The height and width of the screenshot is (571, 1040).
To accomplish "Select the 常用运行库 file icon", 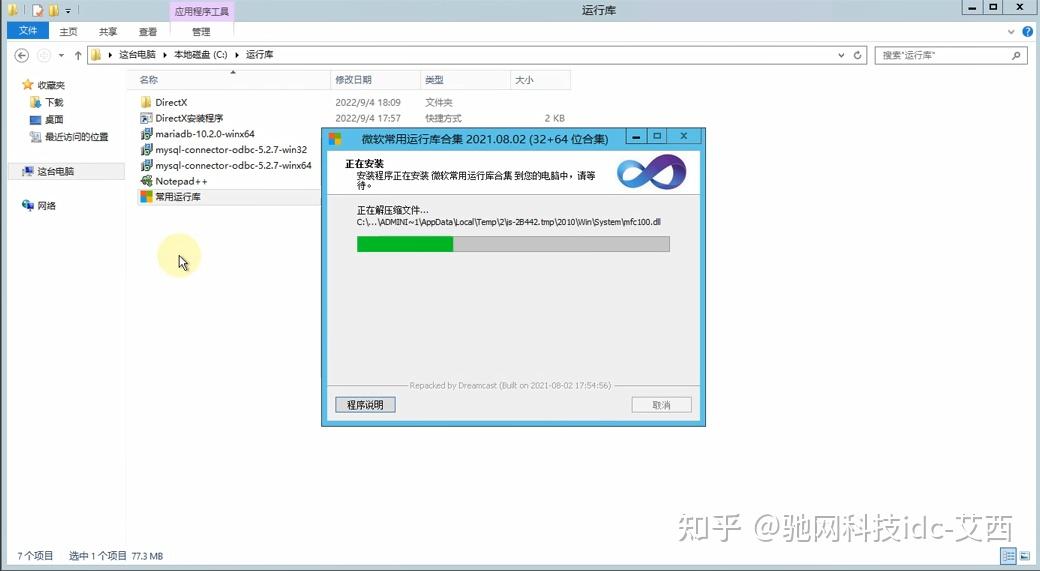I will [x=147, y=197].
